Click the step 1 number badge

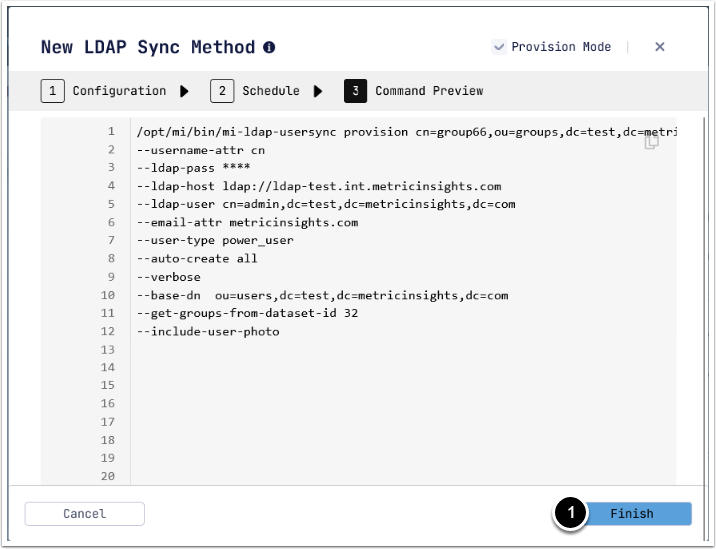(52, 91)
